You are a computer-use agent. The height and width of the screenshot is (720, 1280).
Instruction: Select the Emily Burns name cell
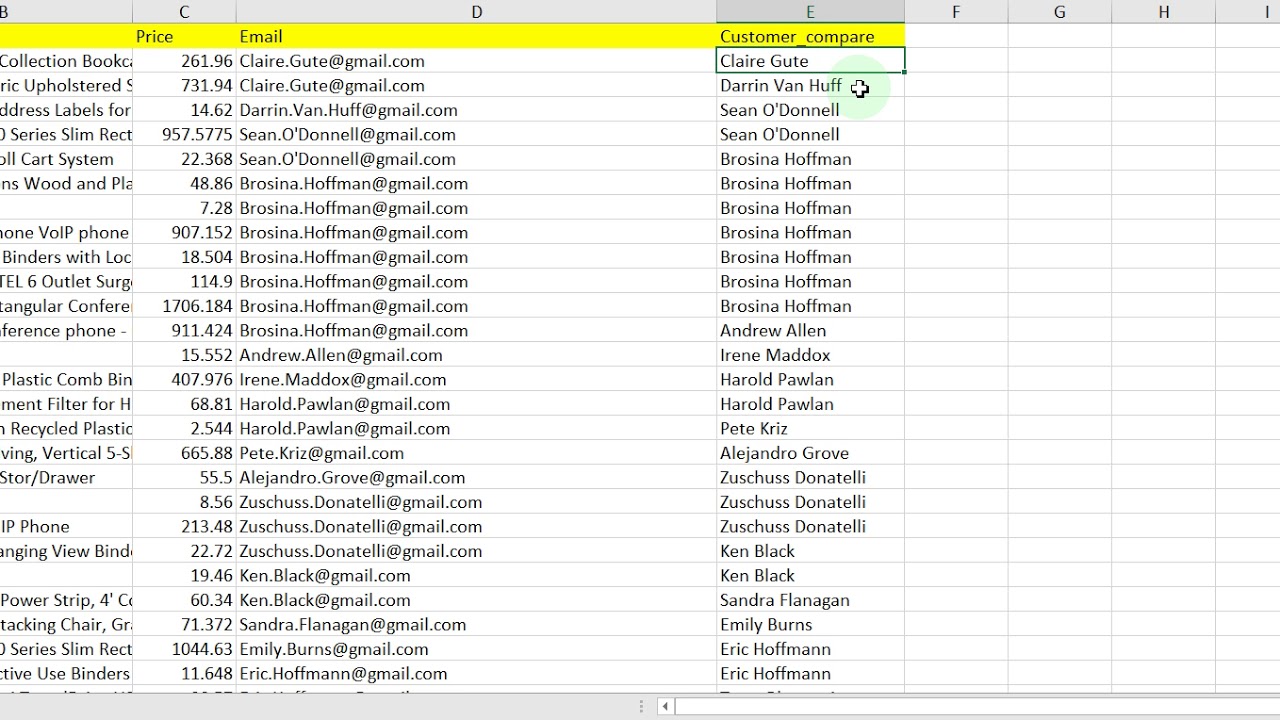pos(810,625)
